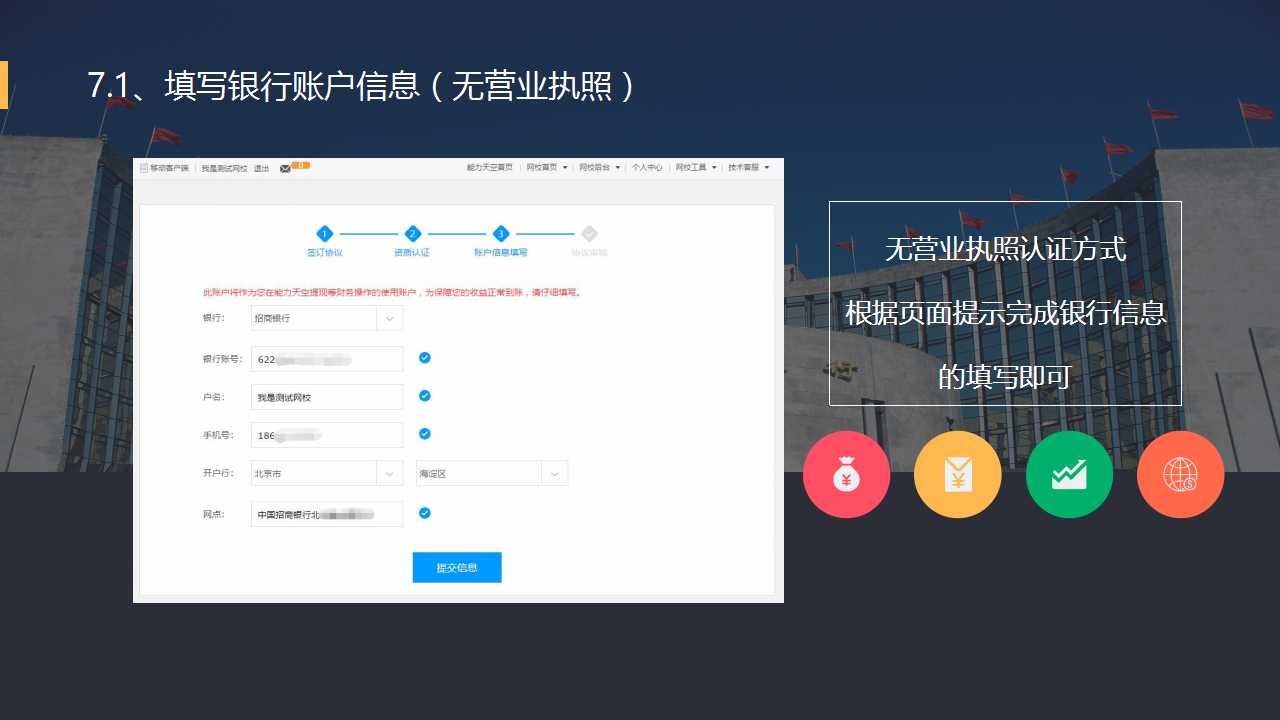
Task: Click the red money bag circle icon
Action: coord(846,475)
